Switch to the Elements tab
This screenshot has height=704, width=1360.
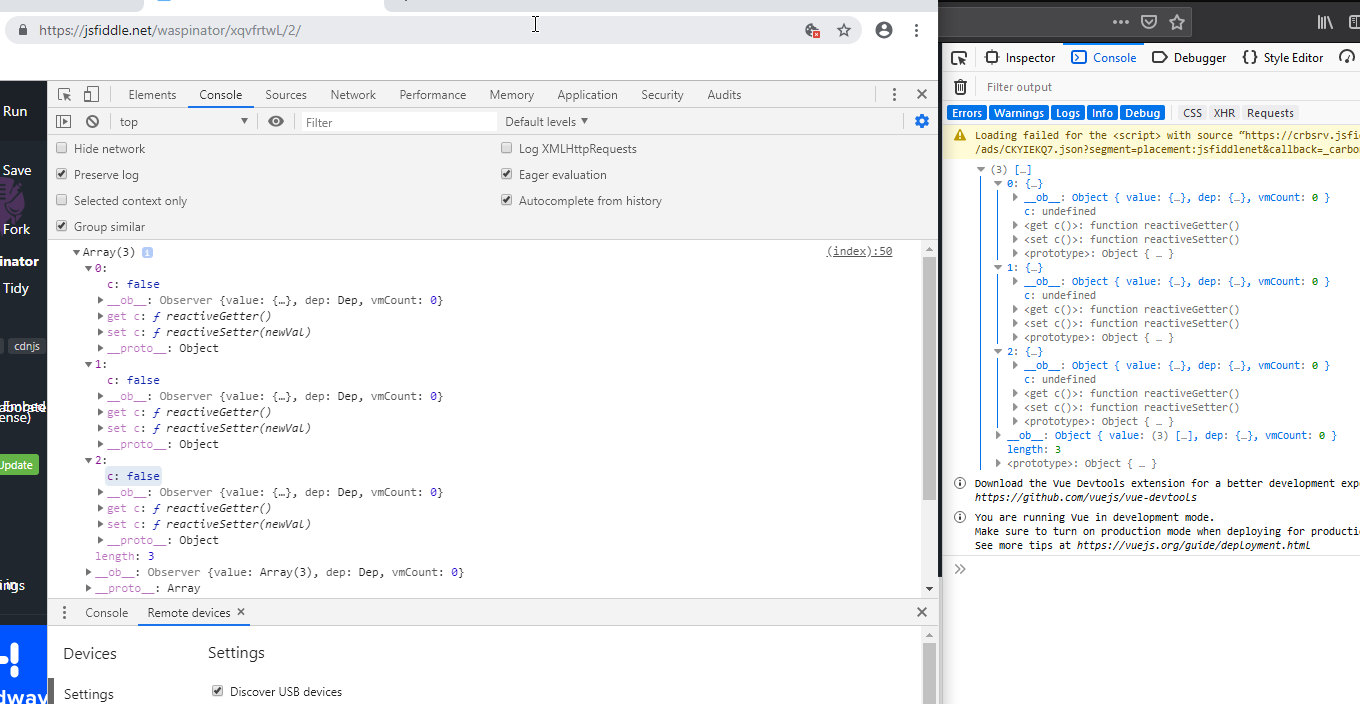click(152, 95)
